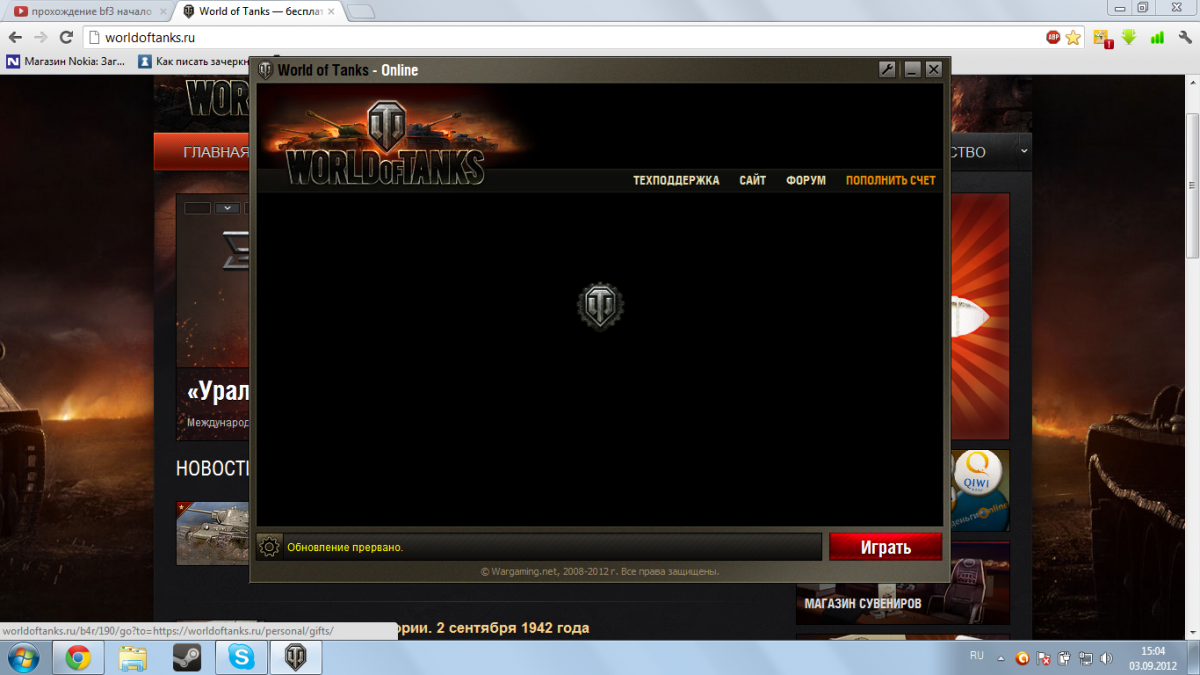Image resolution: width=1200 pixels, height=675 pixels.
Task: Click ПОПОЛНИТЬ СЧЕТ link in launcher
Action: 891,181
